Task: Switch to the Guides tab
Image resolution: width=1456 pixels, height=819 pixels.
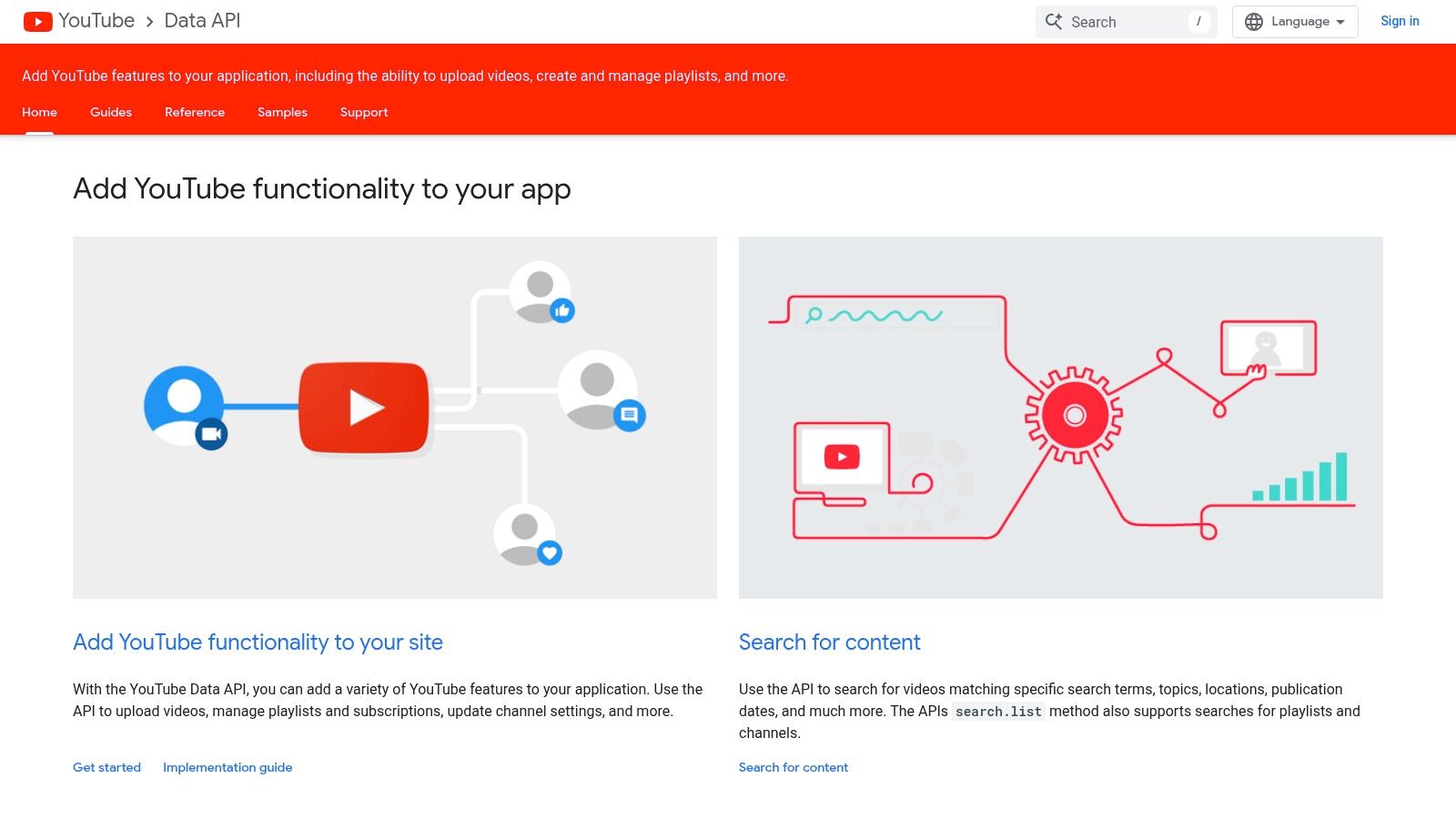Action: 111,112
